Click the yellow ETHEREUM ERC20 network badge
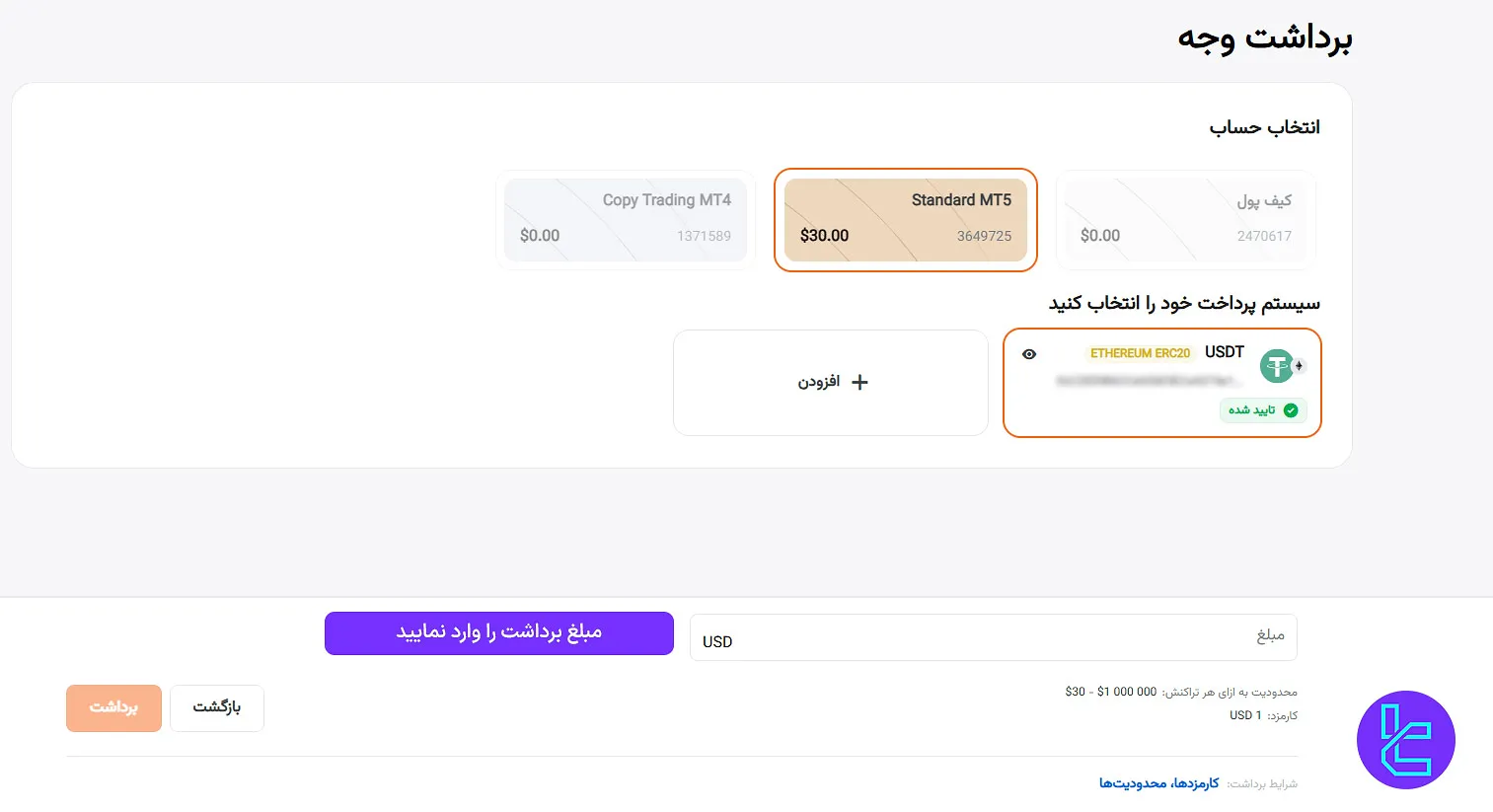 (x=1141, y=352)
